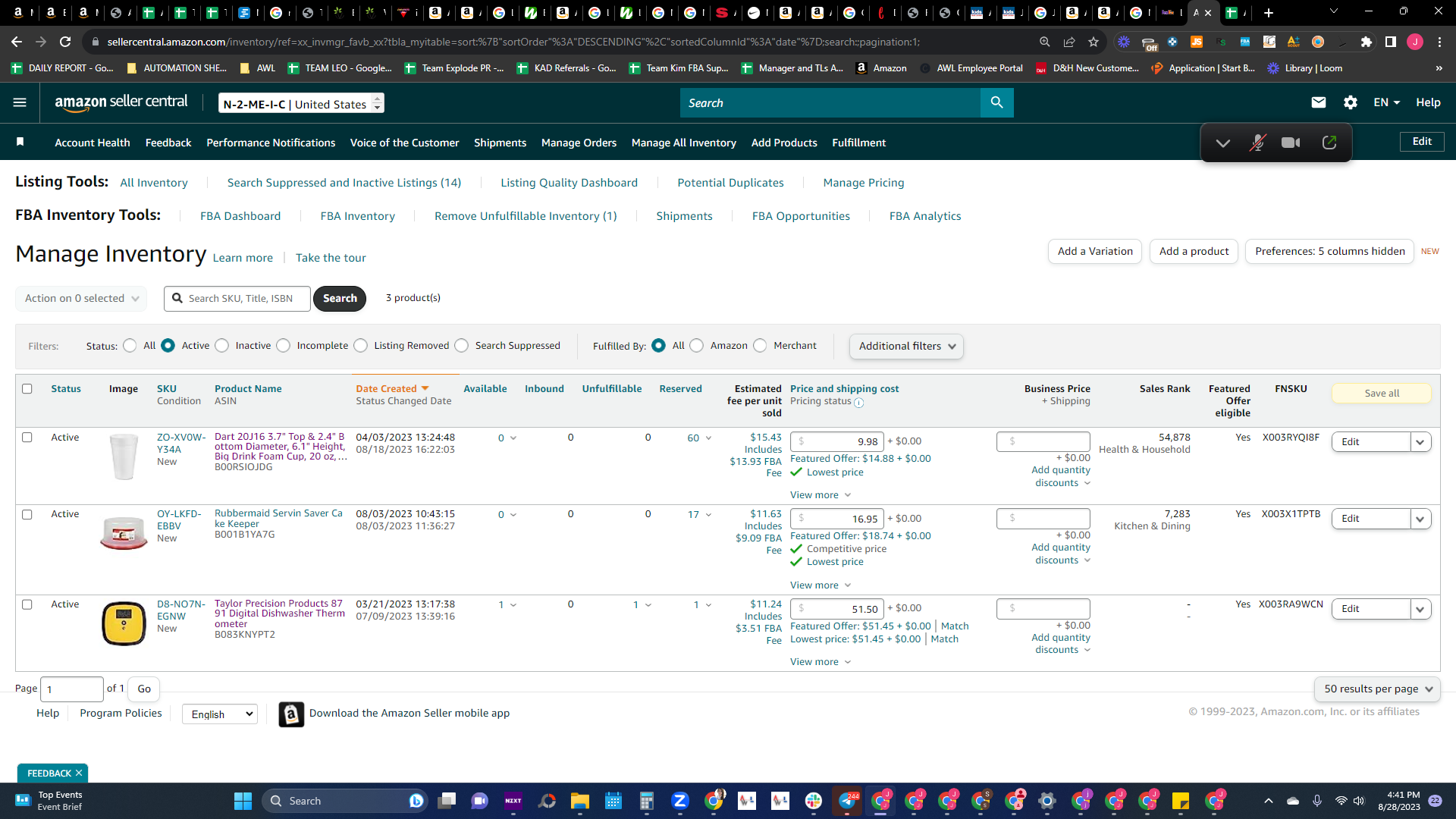The image size is (1456, 819).
Task: Open the Action on 0 selected dropdown
Action: pyautogui.click(x=81, y=298)
